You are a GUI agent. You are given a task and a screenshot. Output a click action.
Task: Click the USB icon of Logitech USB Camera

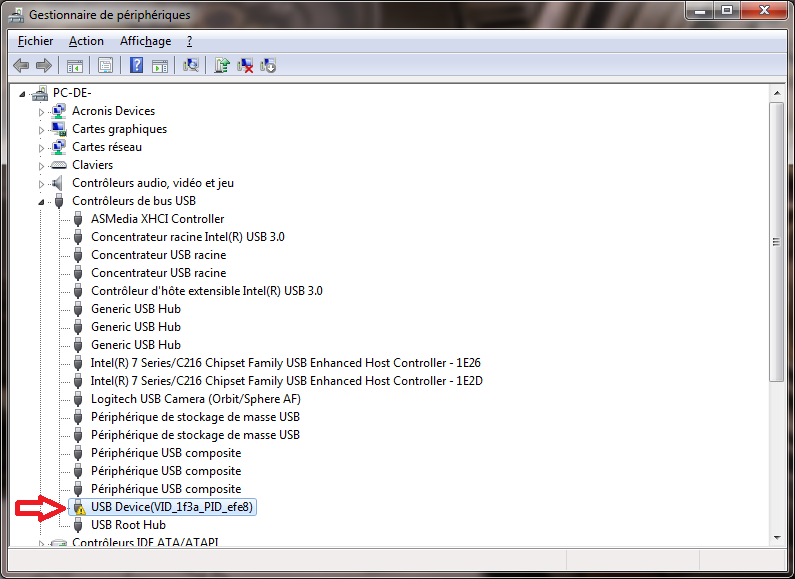78,399
